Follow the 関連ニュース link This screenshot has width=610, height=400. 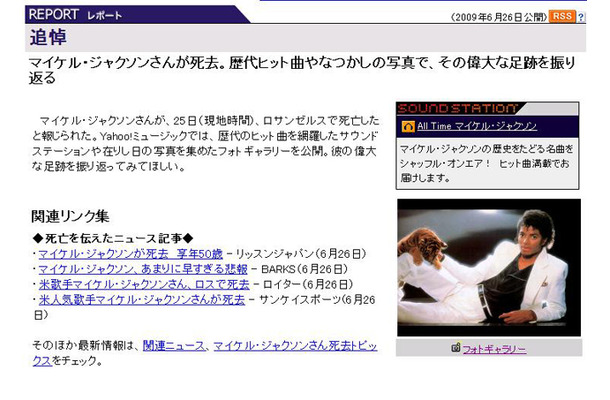point(174,346)
